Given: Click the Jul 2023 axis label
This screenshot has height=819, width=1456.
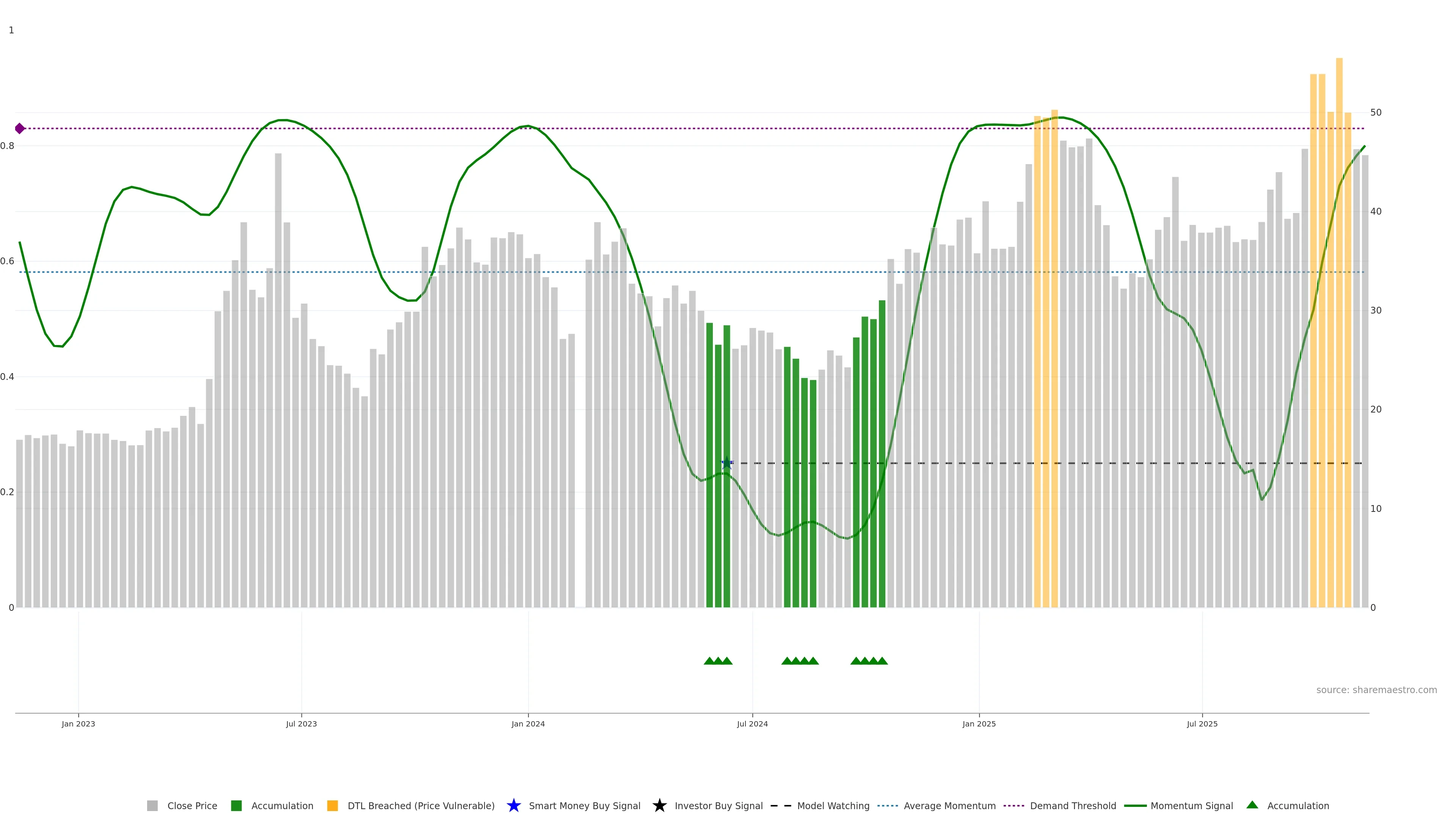Looking at the screenshot, I should pos(301,723).
